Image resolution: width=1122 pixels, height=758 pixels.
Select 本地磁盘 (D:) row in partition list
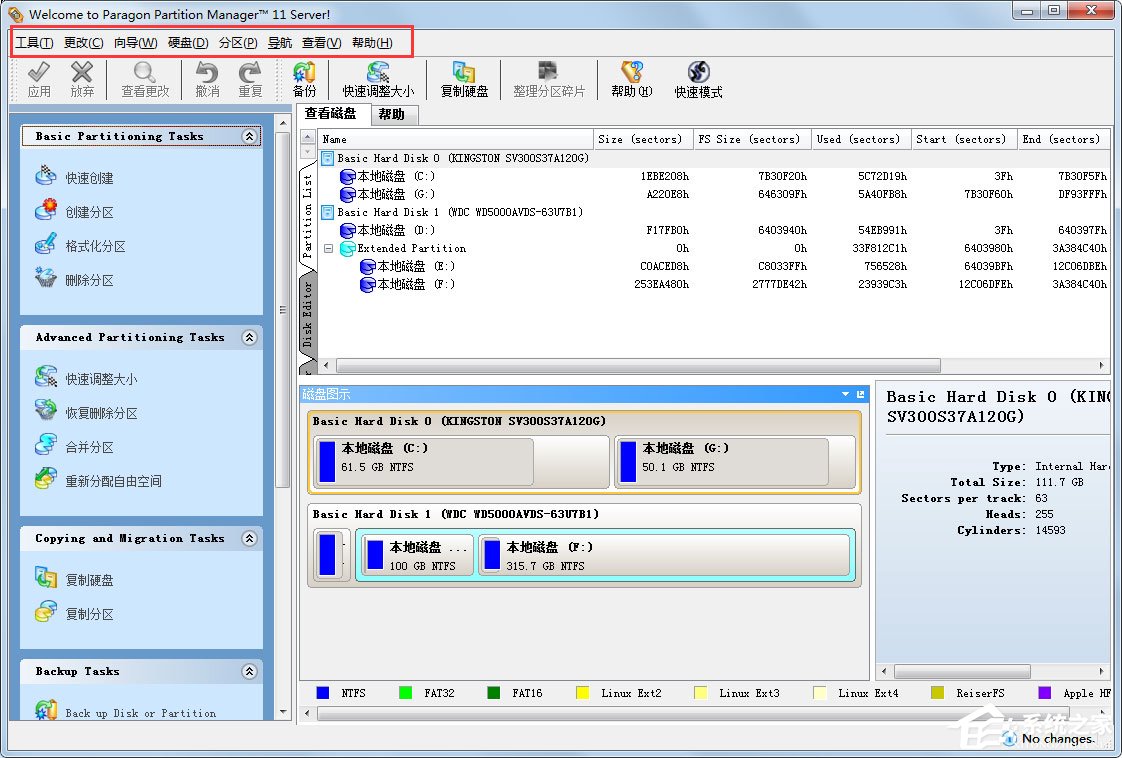[714, 230]
